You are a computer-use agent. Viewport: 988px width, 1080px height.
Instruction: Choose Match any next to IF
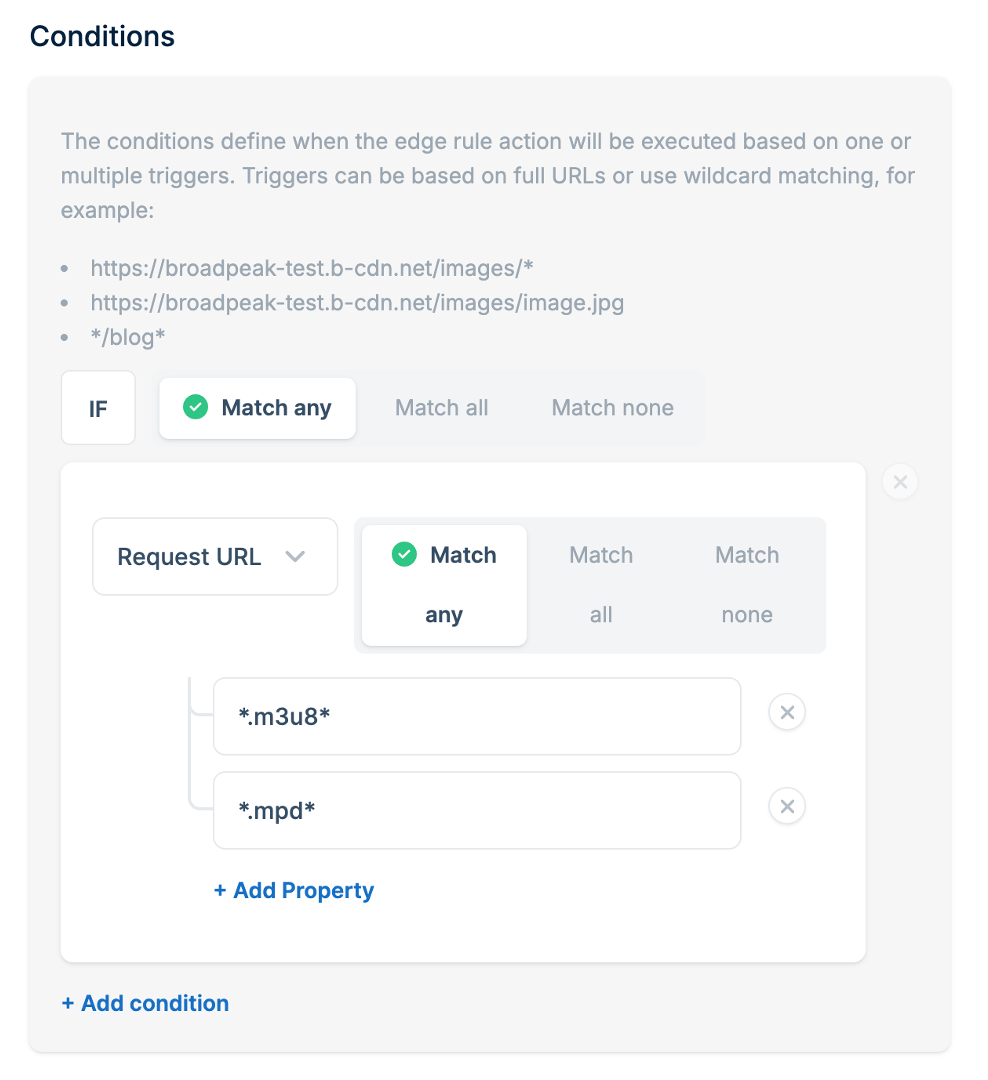(x=258, y=408)
